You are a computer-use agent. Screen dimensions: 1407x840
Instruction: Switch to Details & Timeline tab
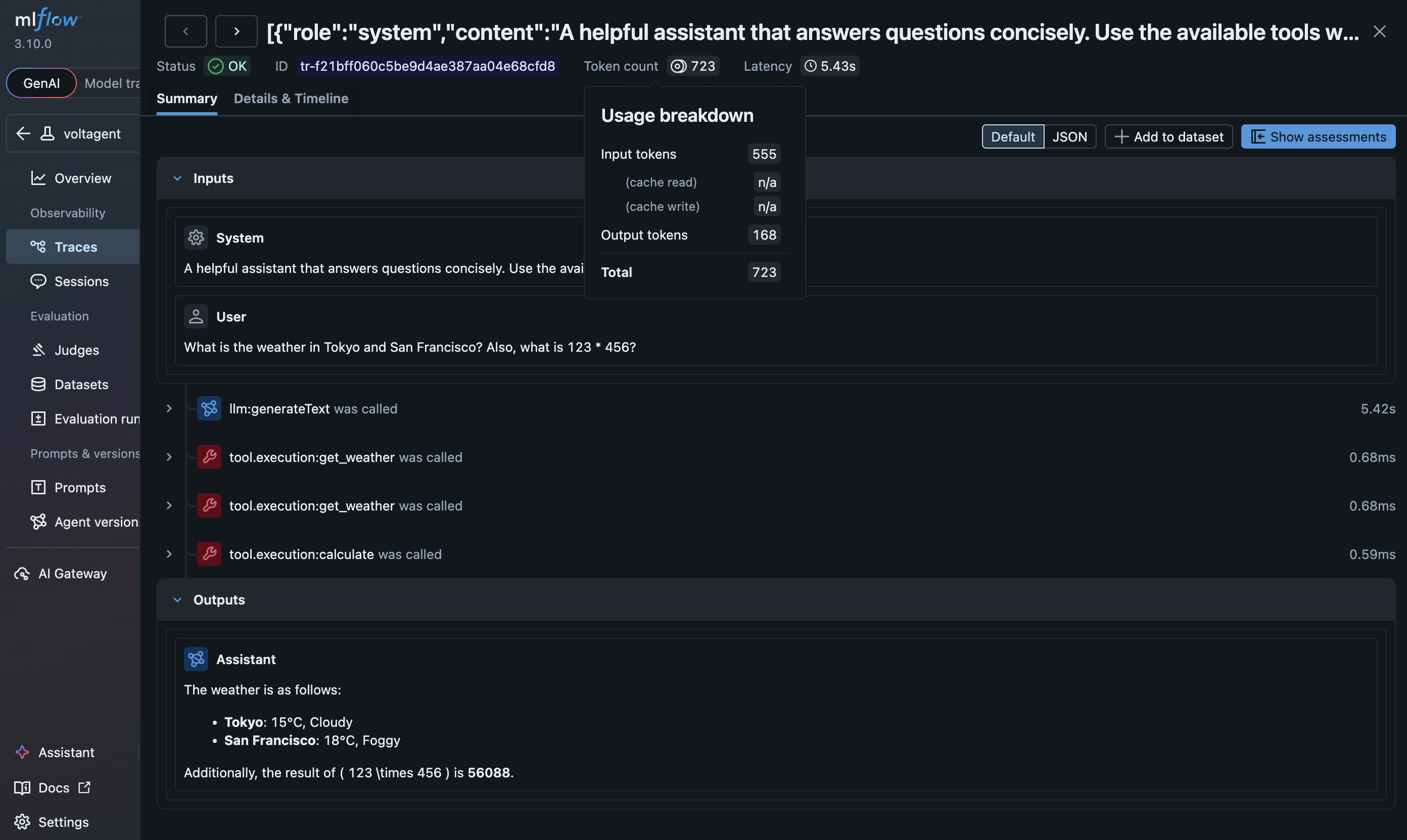tap(291, 99)
